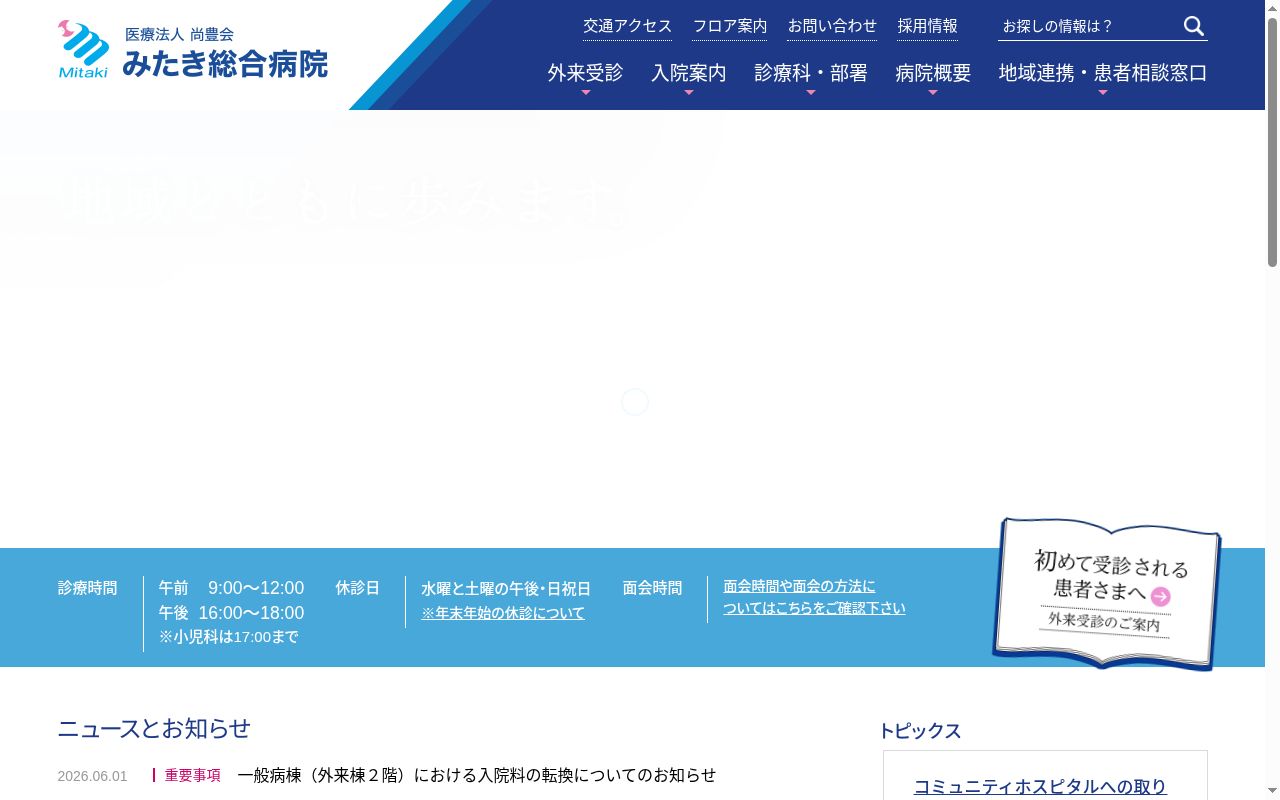Viewport: 1280px width, 800px height.
Task: Click the 重要事項 news tag
Action: pyautogui.click(x=192, y=775)
